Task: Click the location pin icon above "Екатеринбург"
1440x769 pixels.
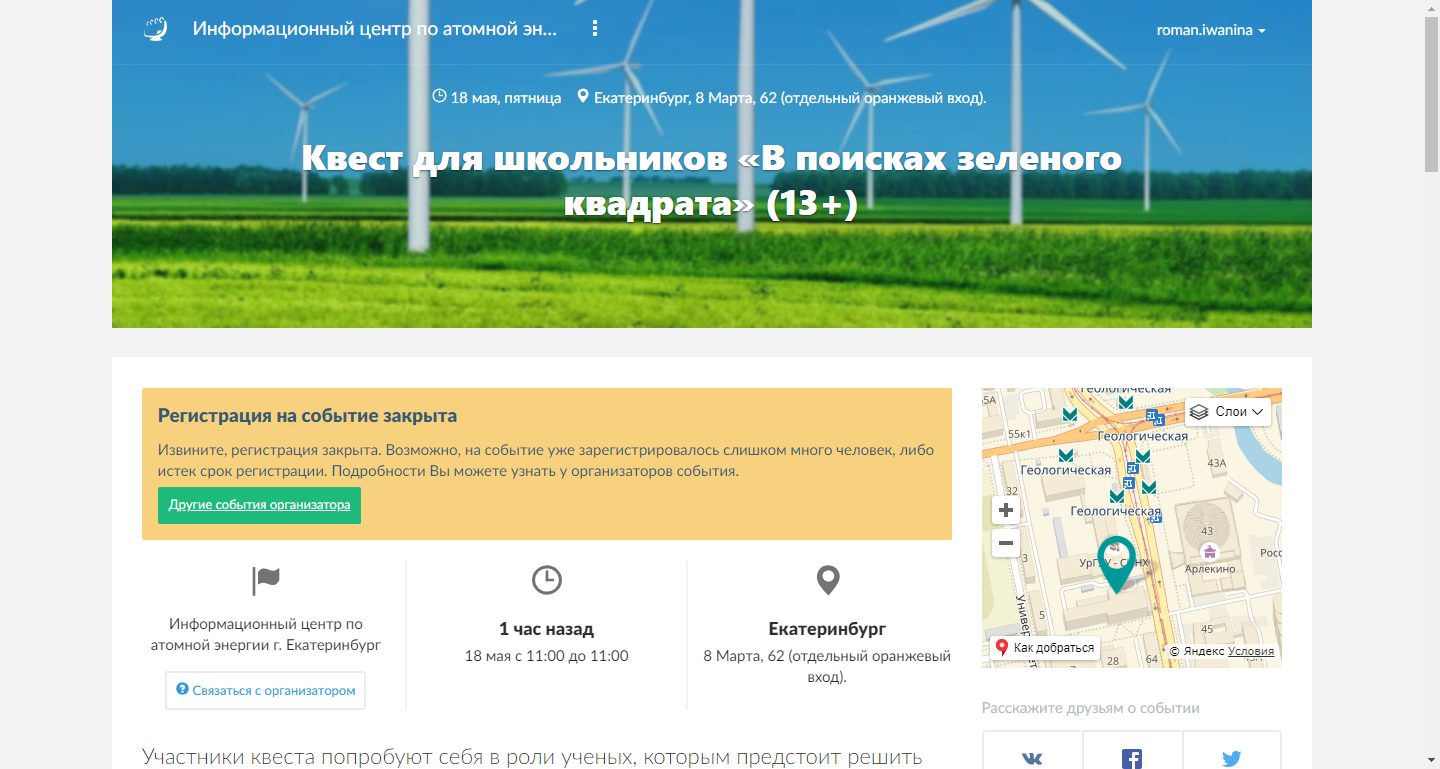Action: 827,580
